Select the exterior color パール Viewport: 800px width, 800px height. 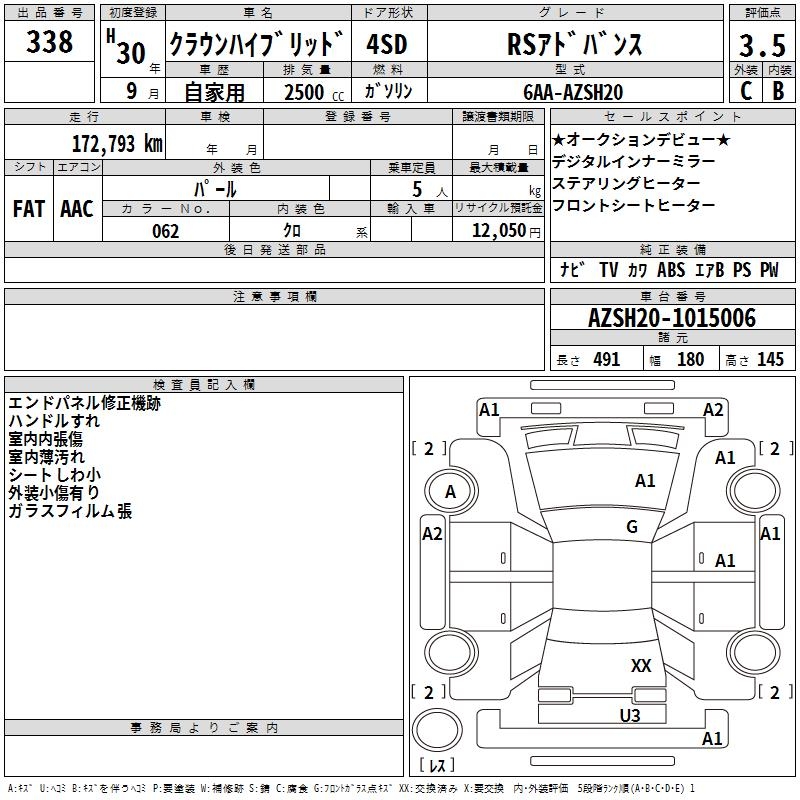[x=215, y=189]
